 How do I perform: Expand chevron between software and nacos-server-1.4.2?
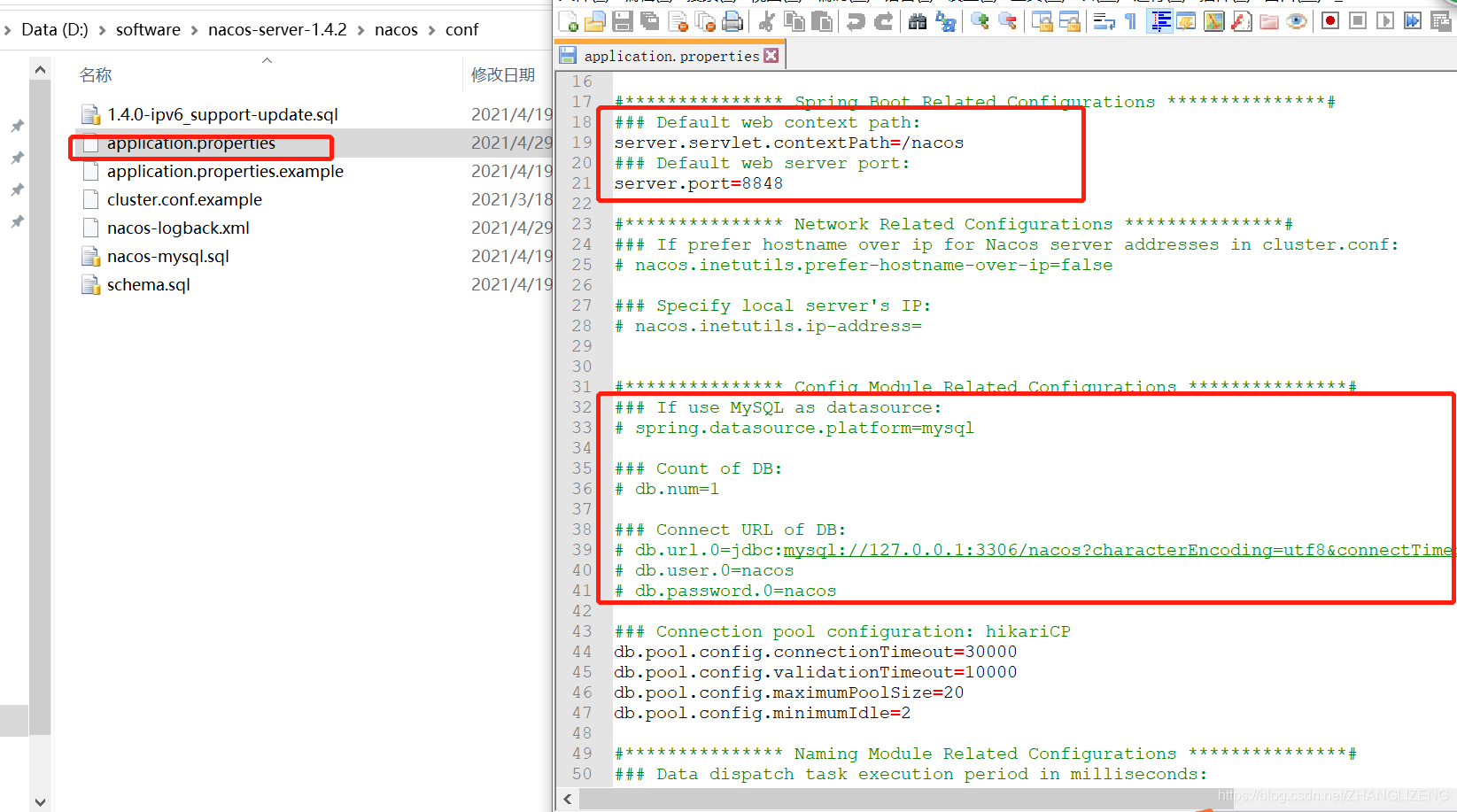coord(194,30)
